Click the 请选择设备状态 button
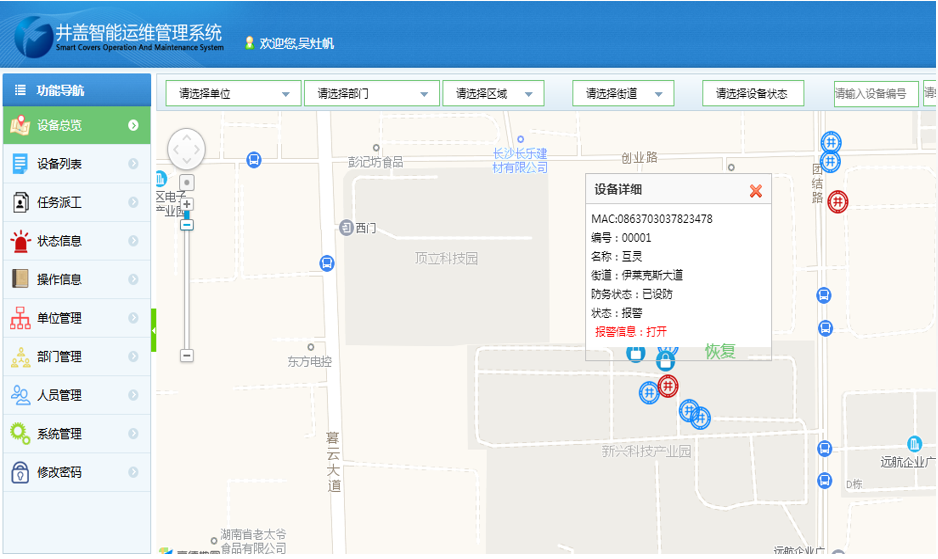 pos(752,94)
